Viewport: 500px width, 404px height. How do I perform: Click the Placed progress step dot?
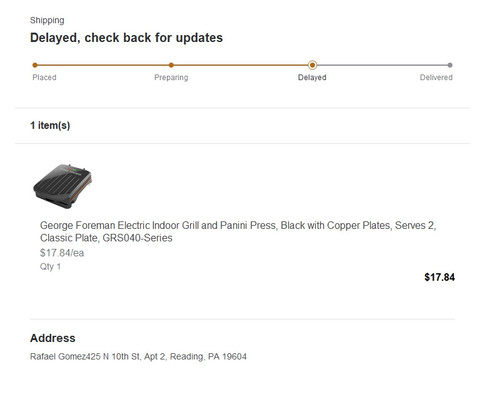click(35, 65)
